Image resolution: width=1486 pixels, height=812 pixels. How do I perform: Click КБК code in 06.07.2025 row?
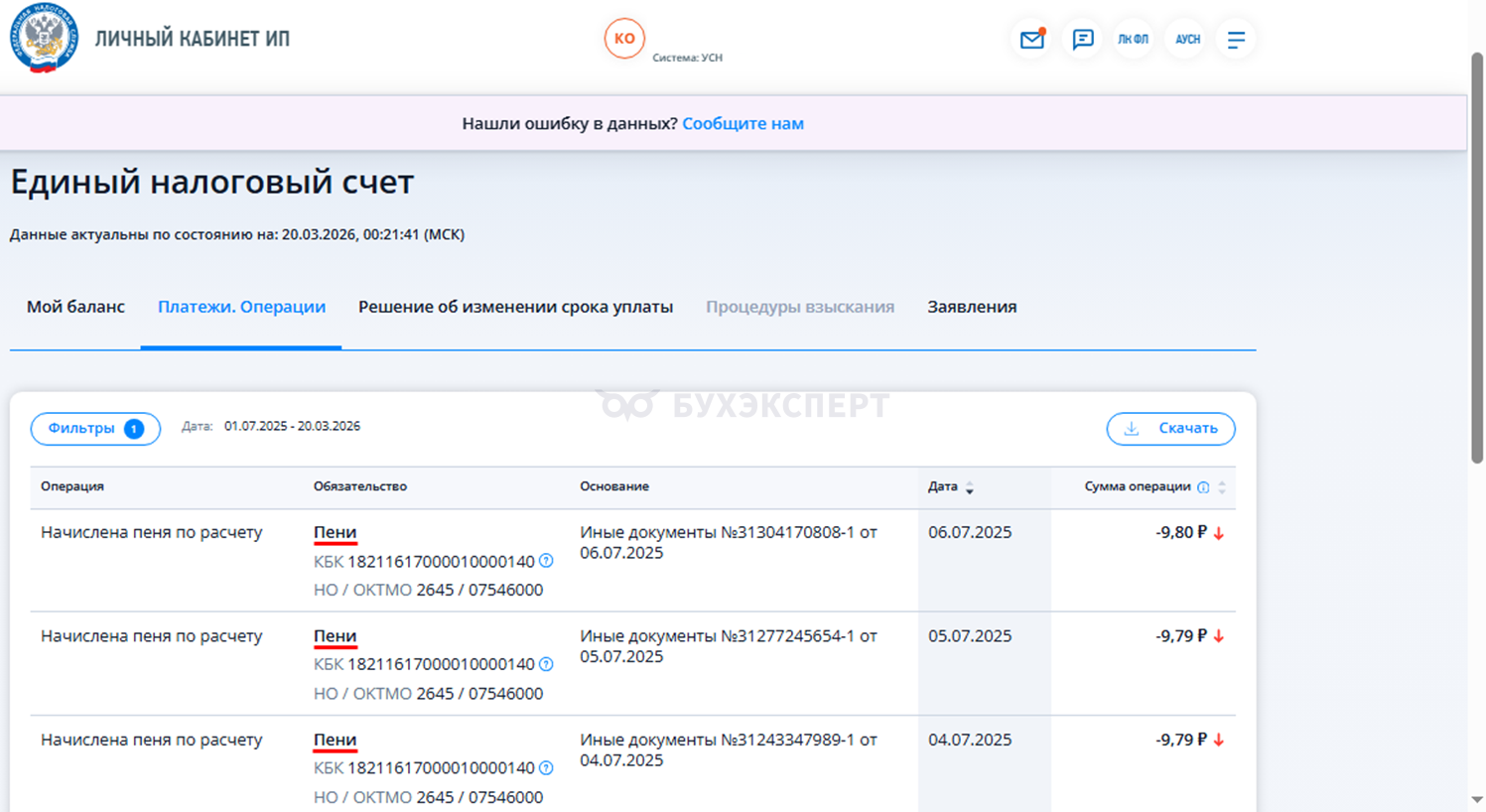tap(441, 561)
